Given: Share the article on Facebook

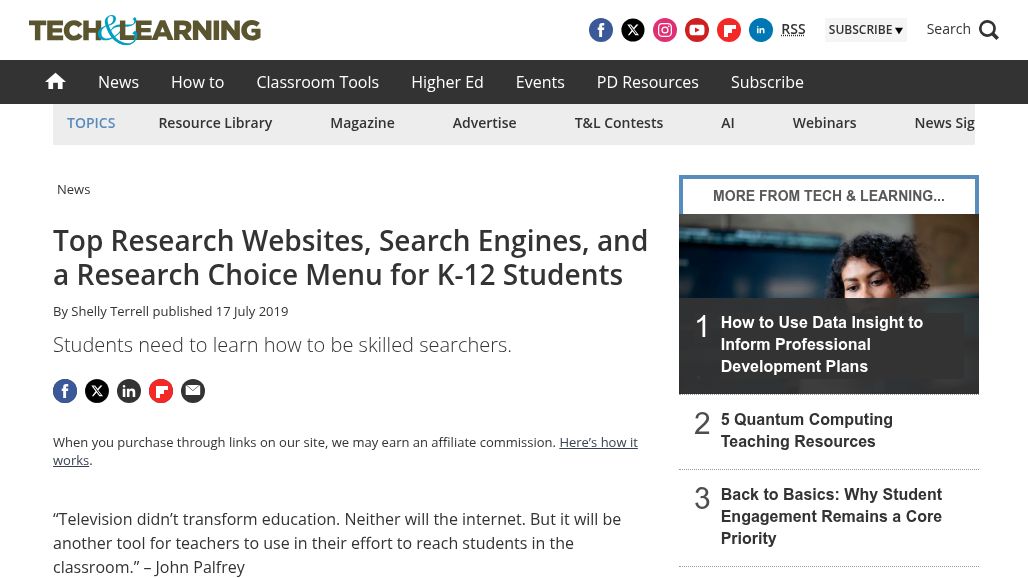Looking at the screenshot, I should [65, 391].
